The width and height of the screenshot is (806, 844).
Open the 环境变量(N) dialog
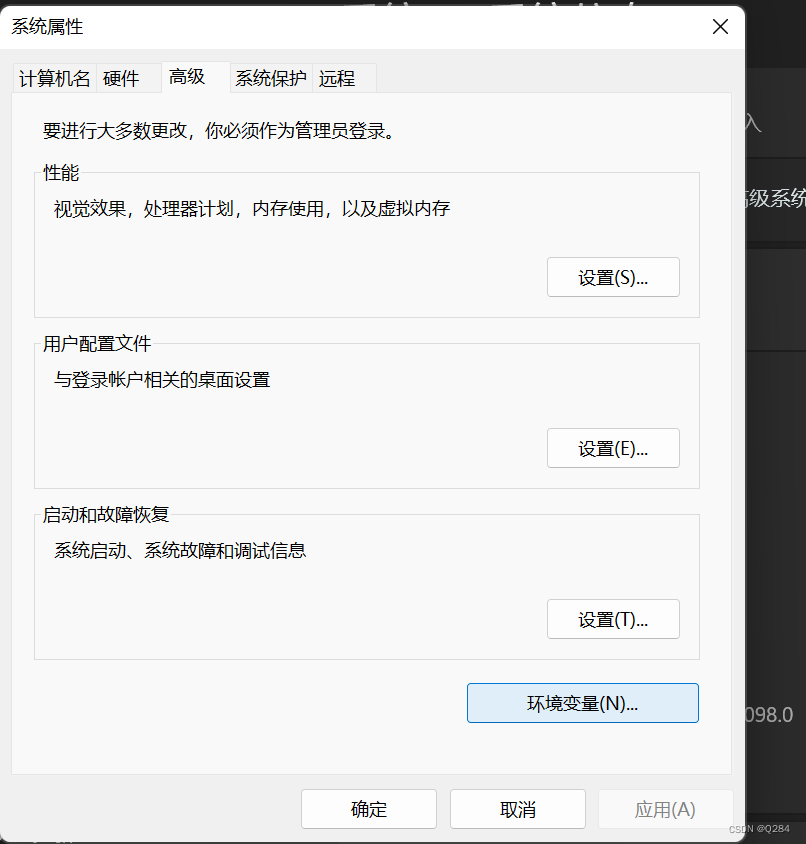583,703
